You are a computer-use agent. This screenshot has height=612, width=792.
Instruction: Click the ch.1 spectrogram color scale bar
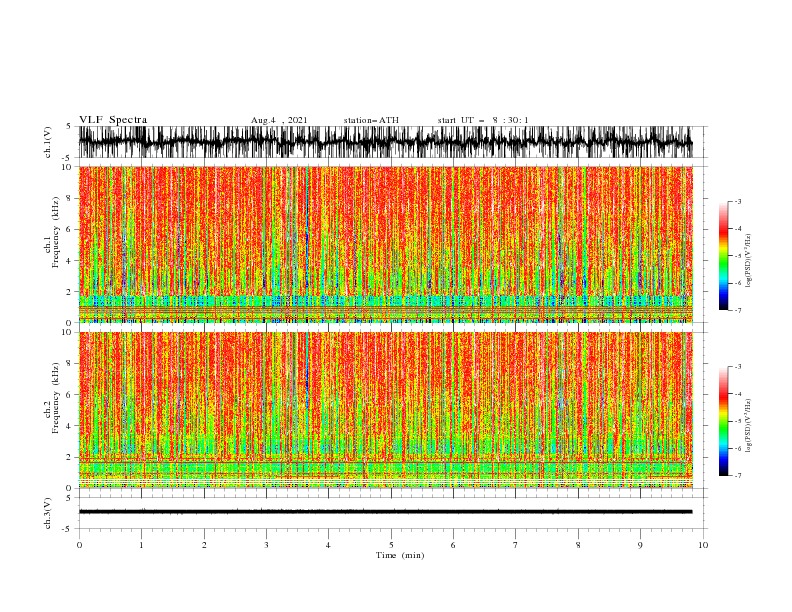tap(723, 256)
